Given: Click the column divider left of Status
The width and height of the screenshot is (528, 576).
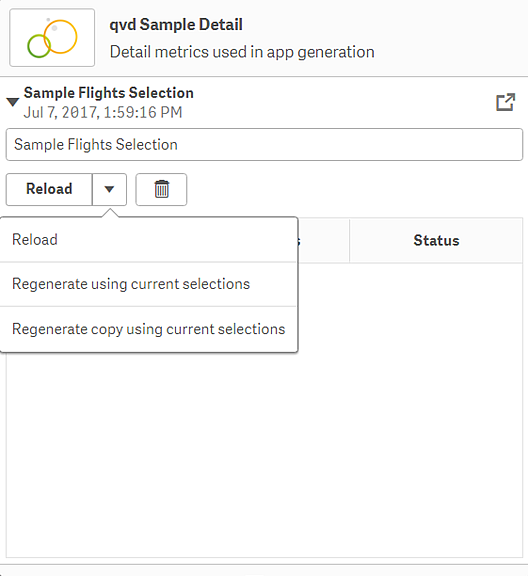Looking at the screenshot, I should tap(349, 240).
